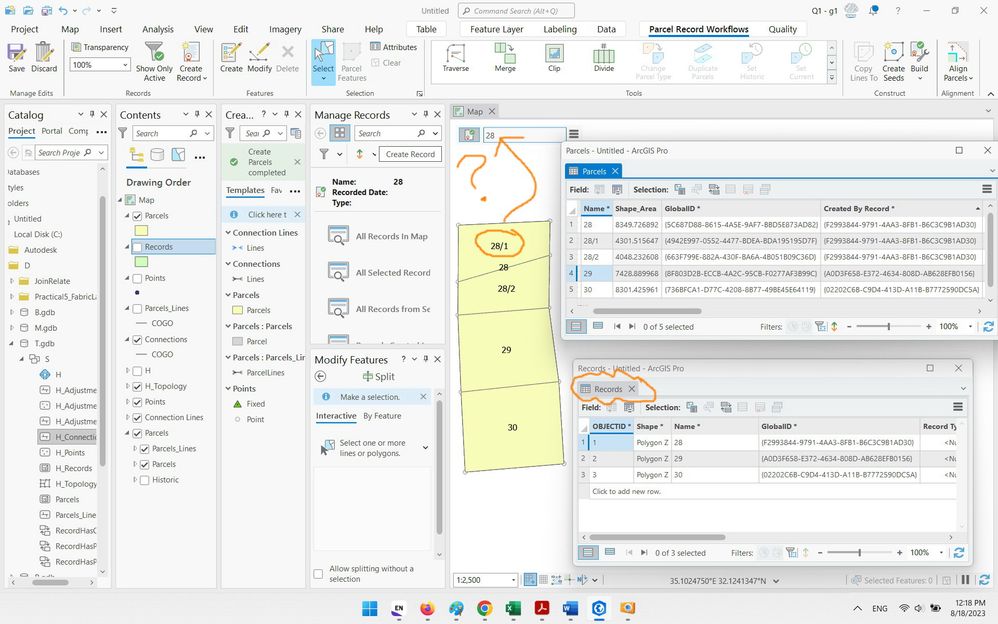Collapse the Connection Lines template group

228,232
